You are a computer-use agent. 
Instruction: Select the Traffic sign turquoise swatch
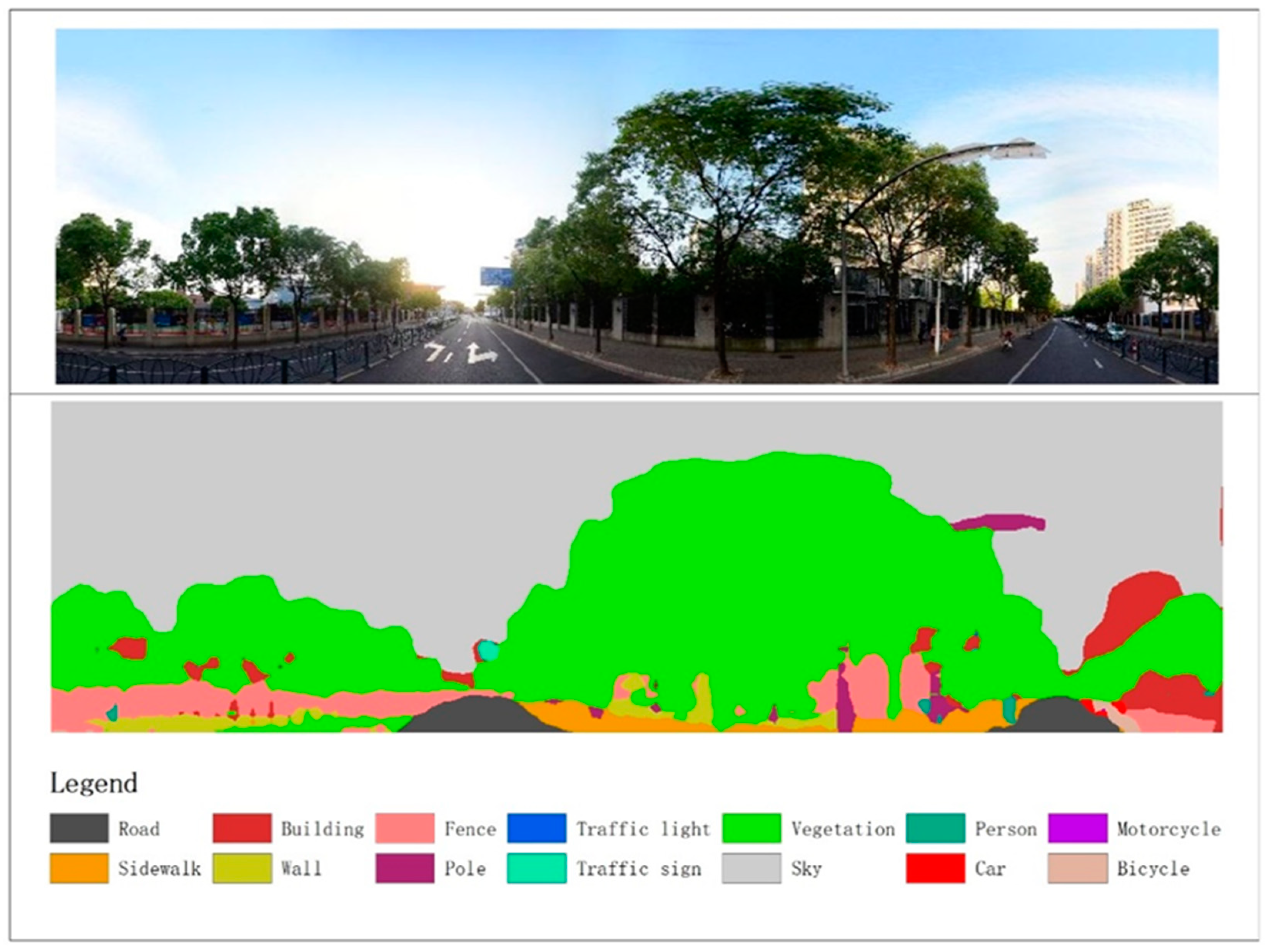point(536,868)
